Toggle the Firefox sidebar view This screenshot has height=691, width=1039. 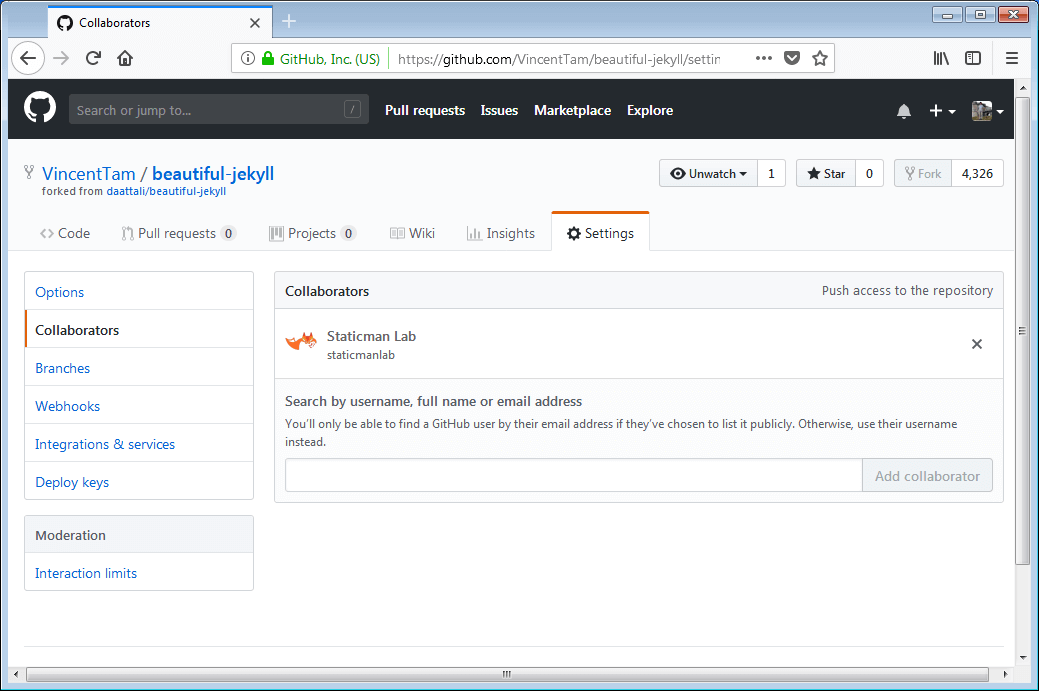(973, 58)
